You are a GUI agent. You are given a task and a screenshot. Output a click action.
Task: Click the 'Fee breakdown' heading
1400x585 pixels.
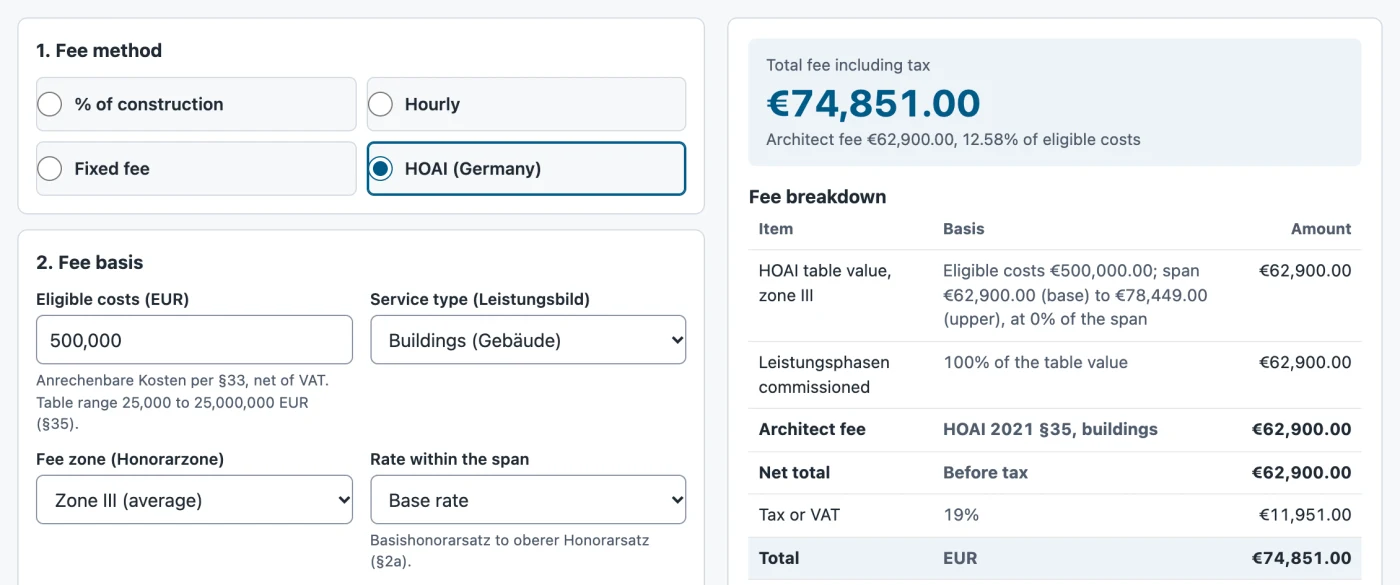pos(817,196)
